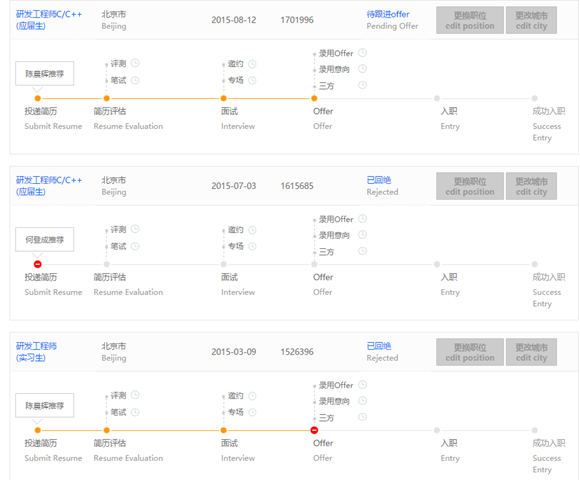This screenshot has width=580, height=480.
Task: Click application number 1701996
Action: coord(297,20)
